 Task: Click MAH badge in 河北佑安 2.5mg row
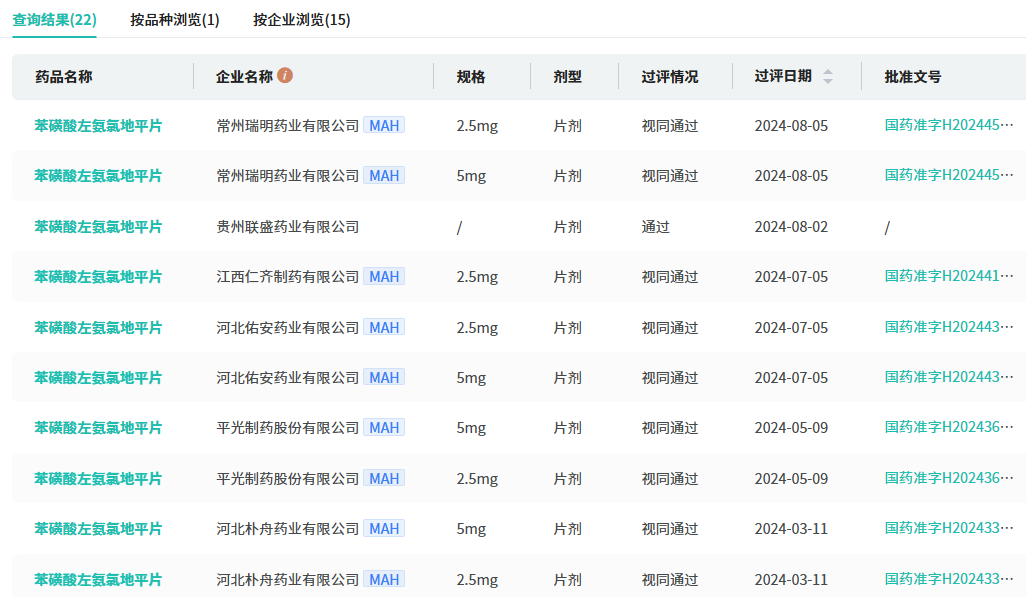(384, 327)
